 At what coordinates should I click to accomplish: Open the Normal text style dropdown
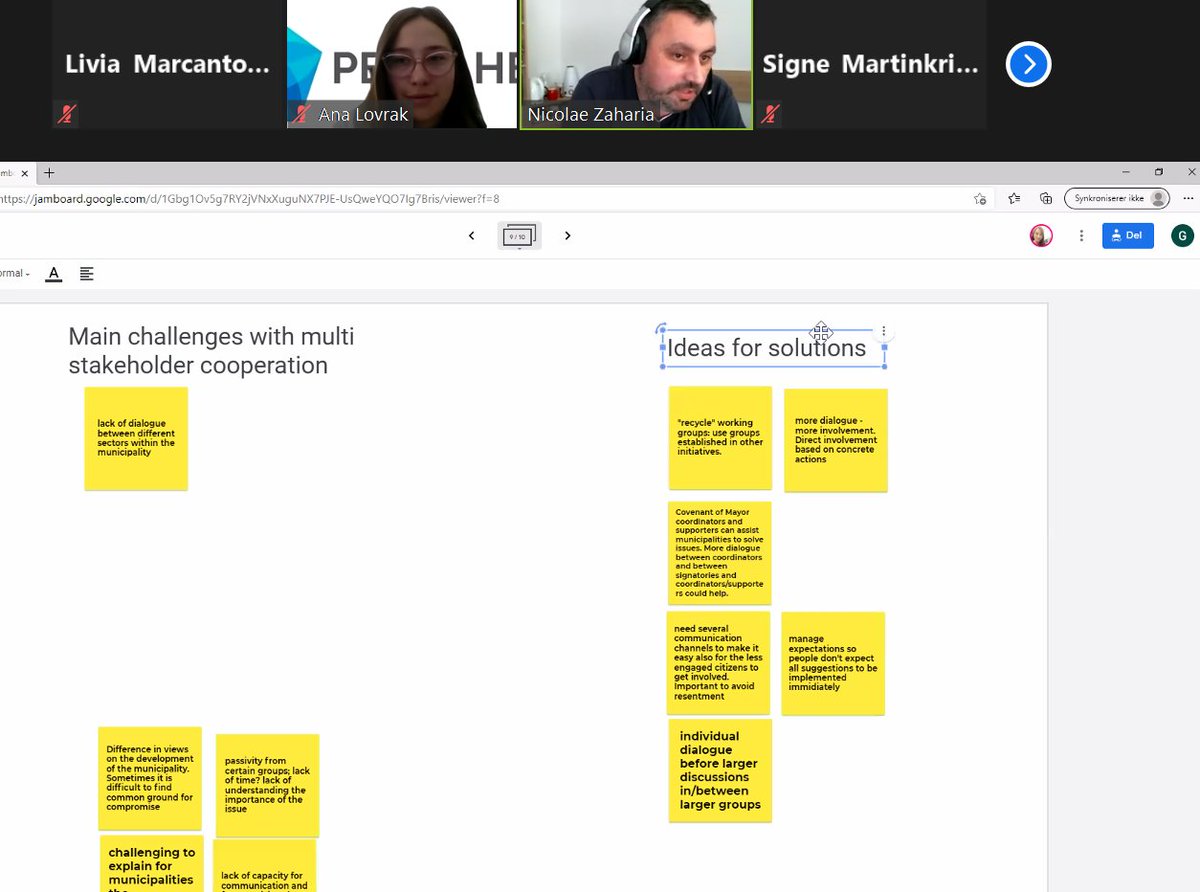point(14,274)
